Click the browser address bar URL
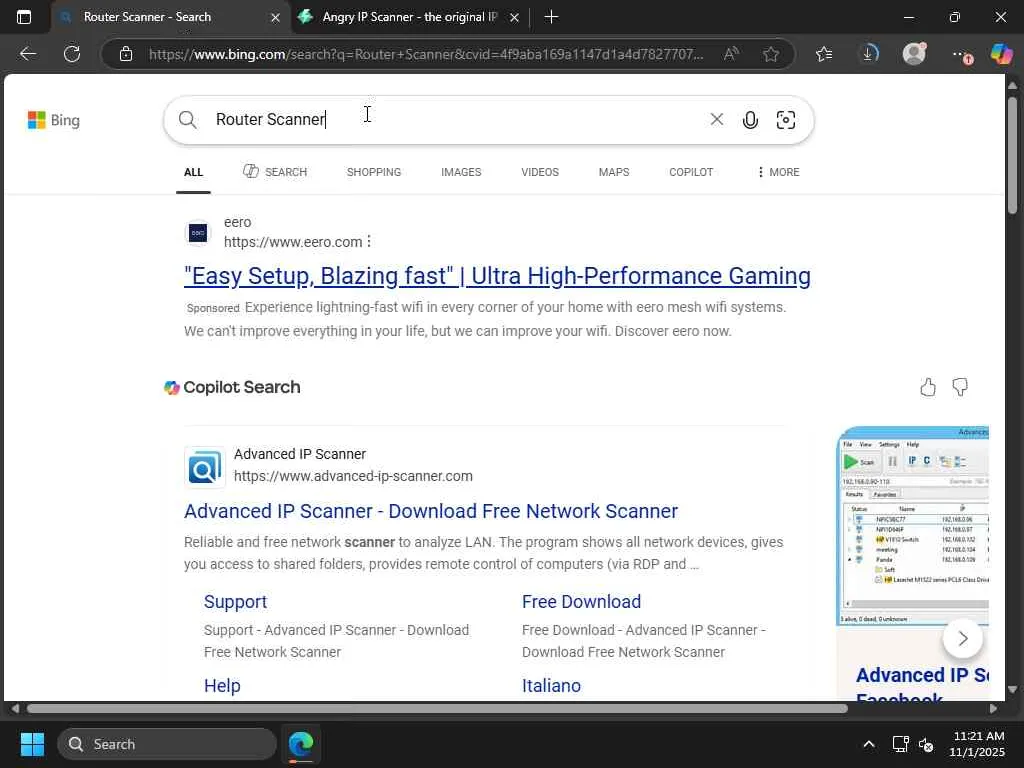This screenshot has height=768, width=1024. 426,54
